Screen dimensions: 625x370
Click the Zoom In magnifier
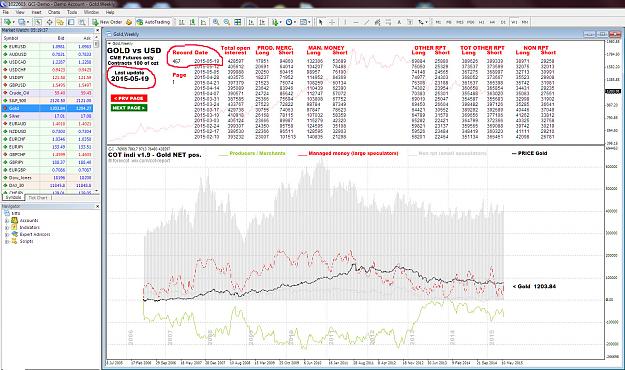tap(216, 22)
